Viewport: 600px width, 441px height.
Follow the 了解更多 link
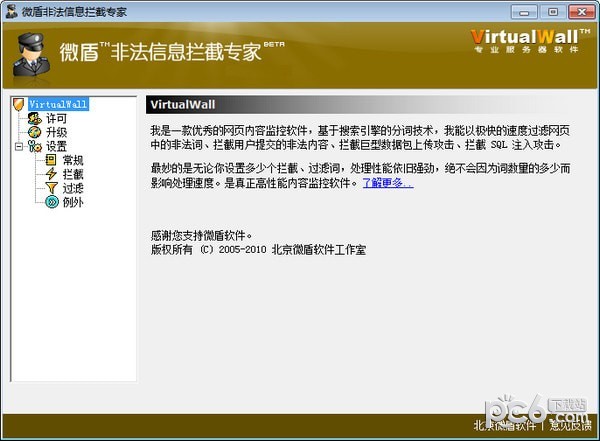click(388, 183)
